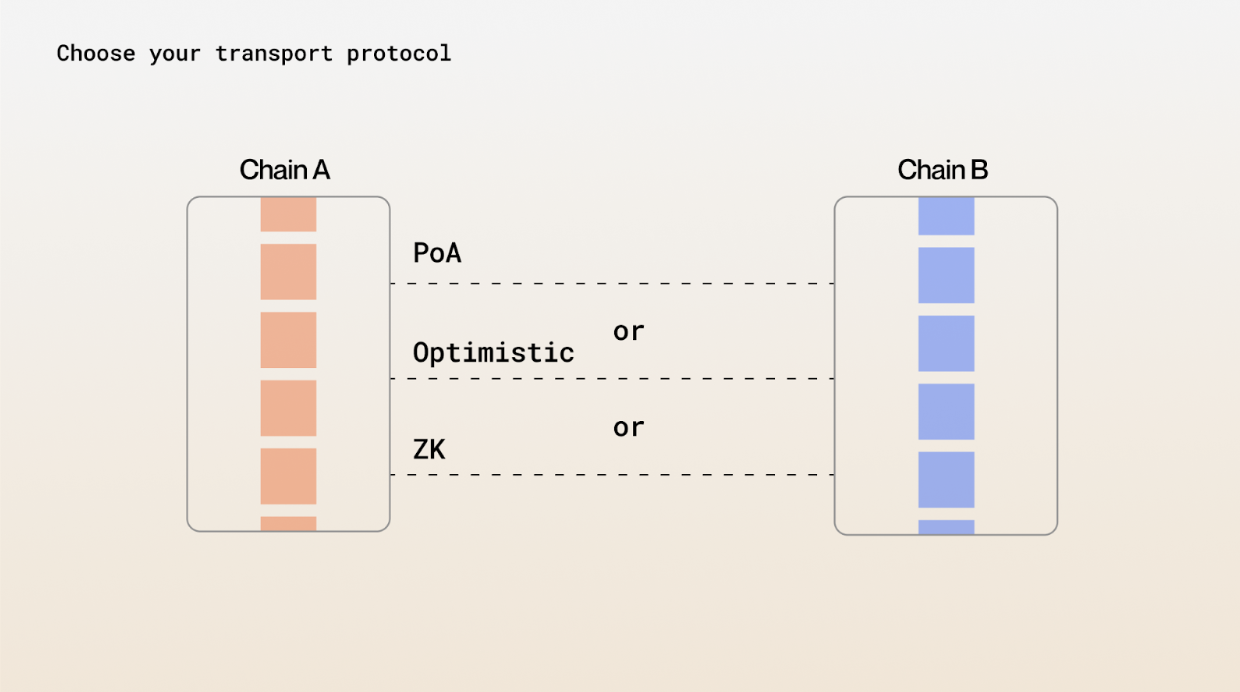Viewport: 1240px width, 692px height.
Task: Click the topmost partial orange block in Chain A
Action: 288,215
